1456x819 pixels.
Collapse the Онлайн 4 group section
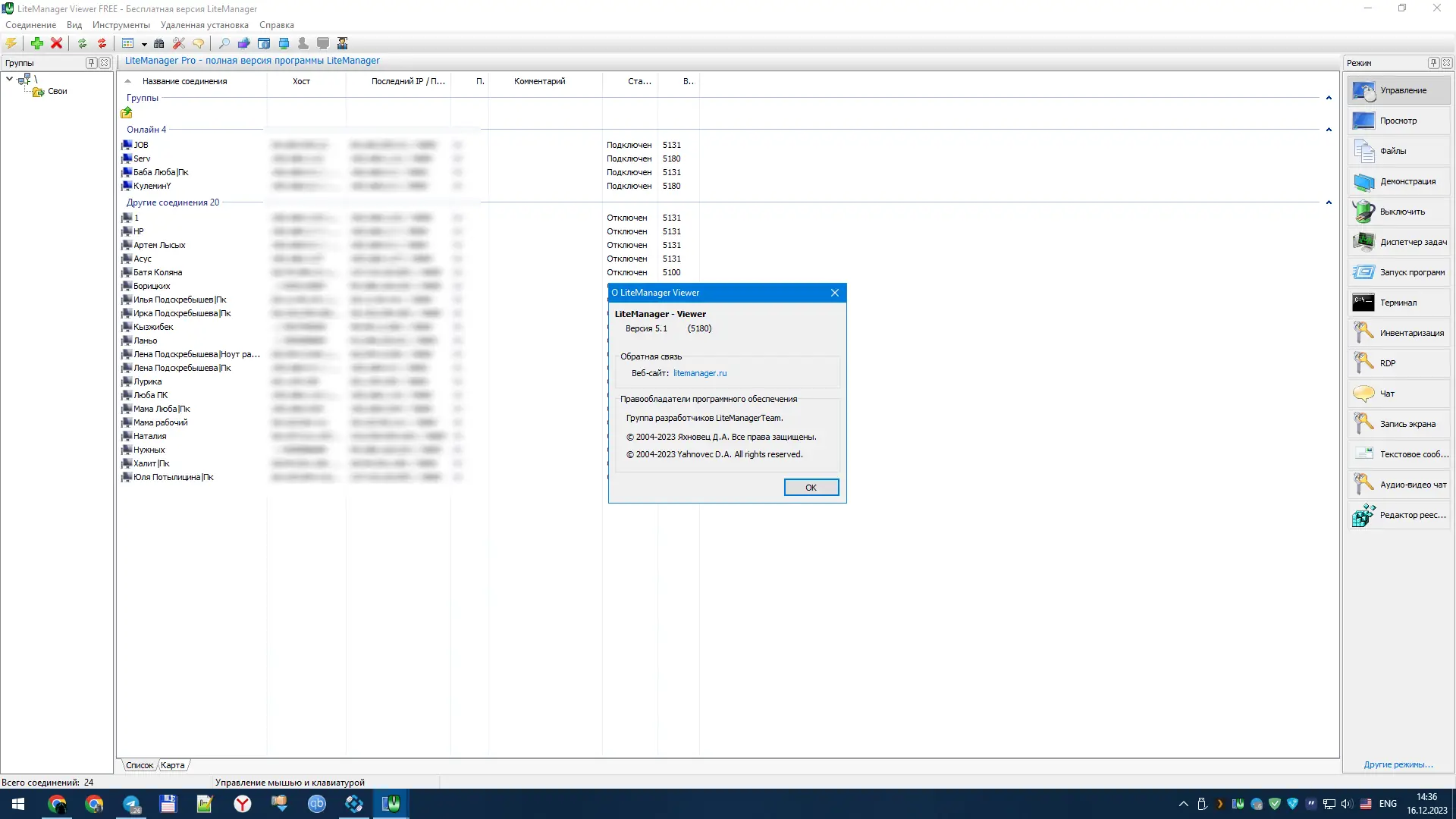coord(1328,130)
